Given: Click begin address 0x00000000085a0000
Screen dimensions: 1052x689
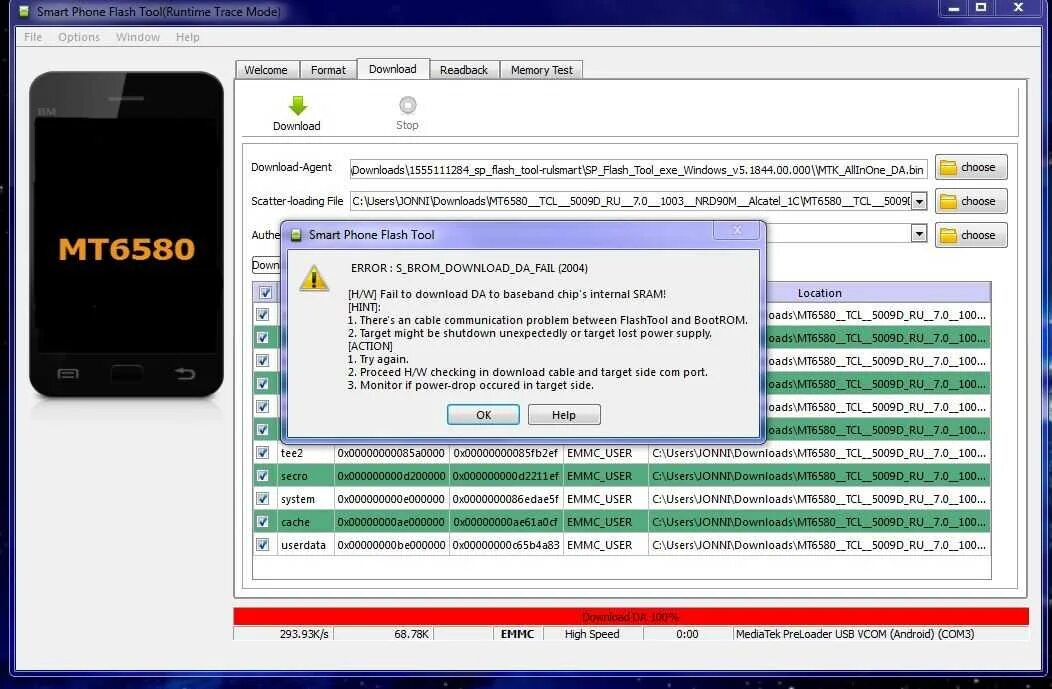Looking at the screenshot, I should pos(390,453).
